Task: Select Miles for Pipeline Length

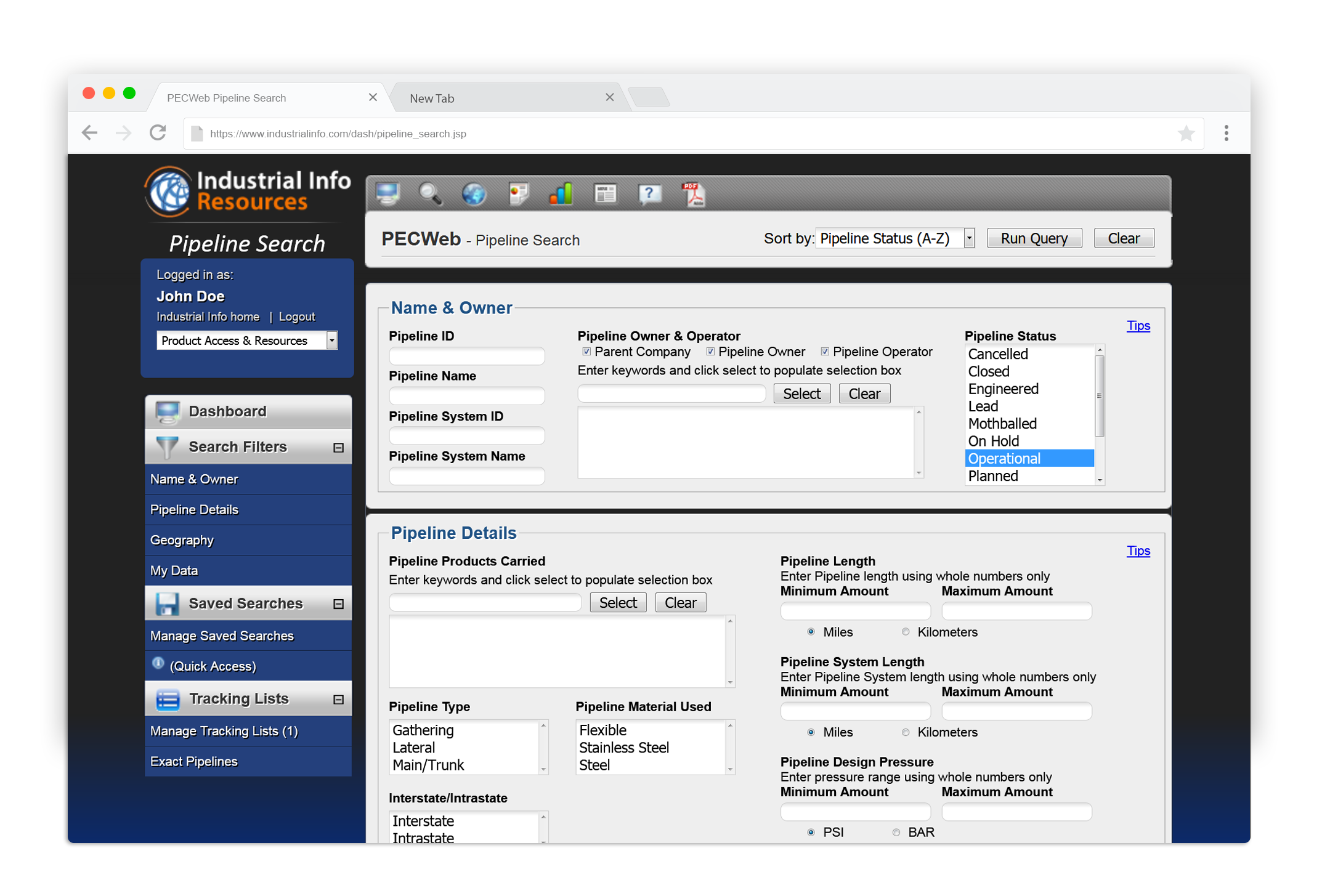Action: [811, 632]
